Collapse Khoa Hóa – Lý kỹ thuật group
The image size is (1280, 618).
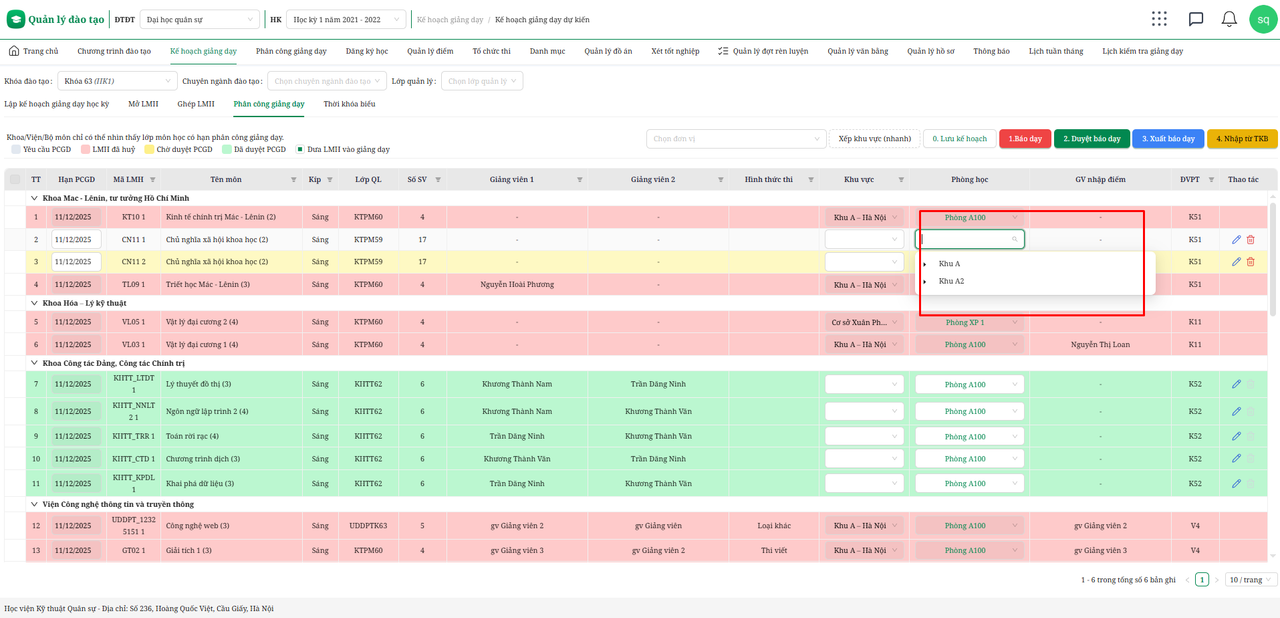point(34,302)
